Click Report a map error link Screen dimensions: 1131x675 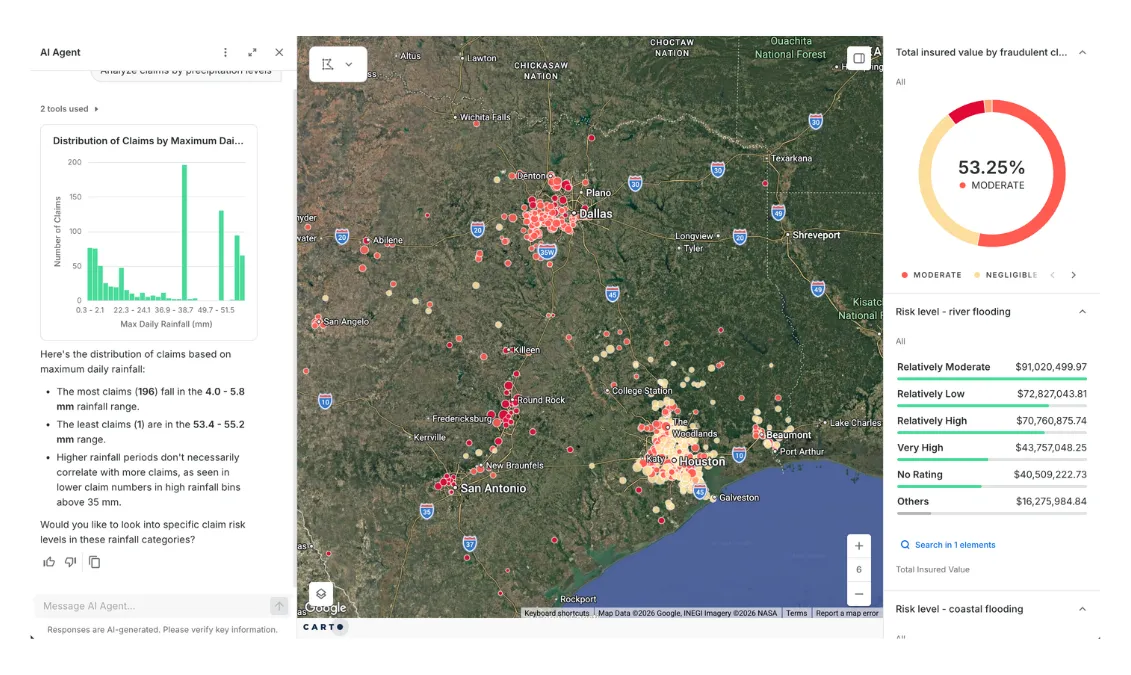click(x=847, y=613)
